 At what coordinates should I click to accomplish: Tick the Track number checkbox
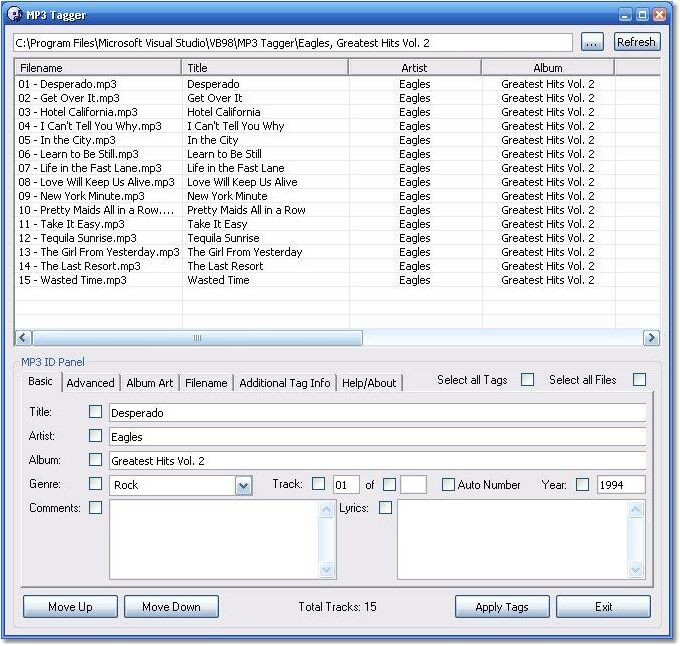point(319,484)
